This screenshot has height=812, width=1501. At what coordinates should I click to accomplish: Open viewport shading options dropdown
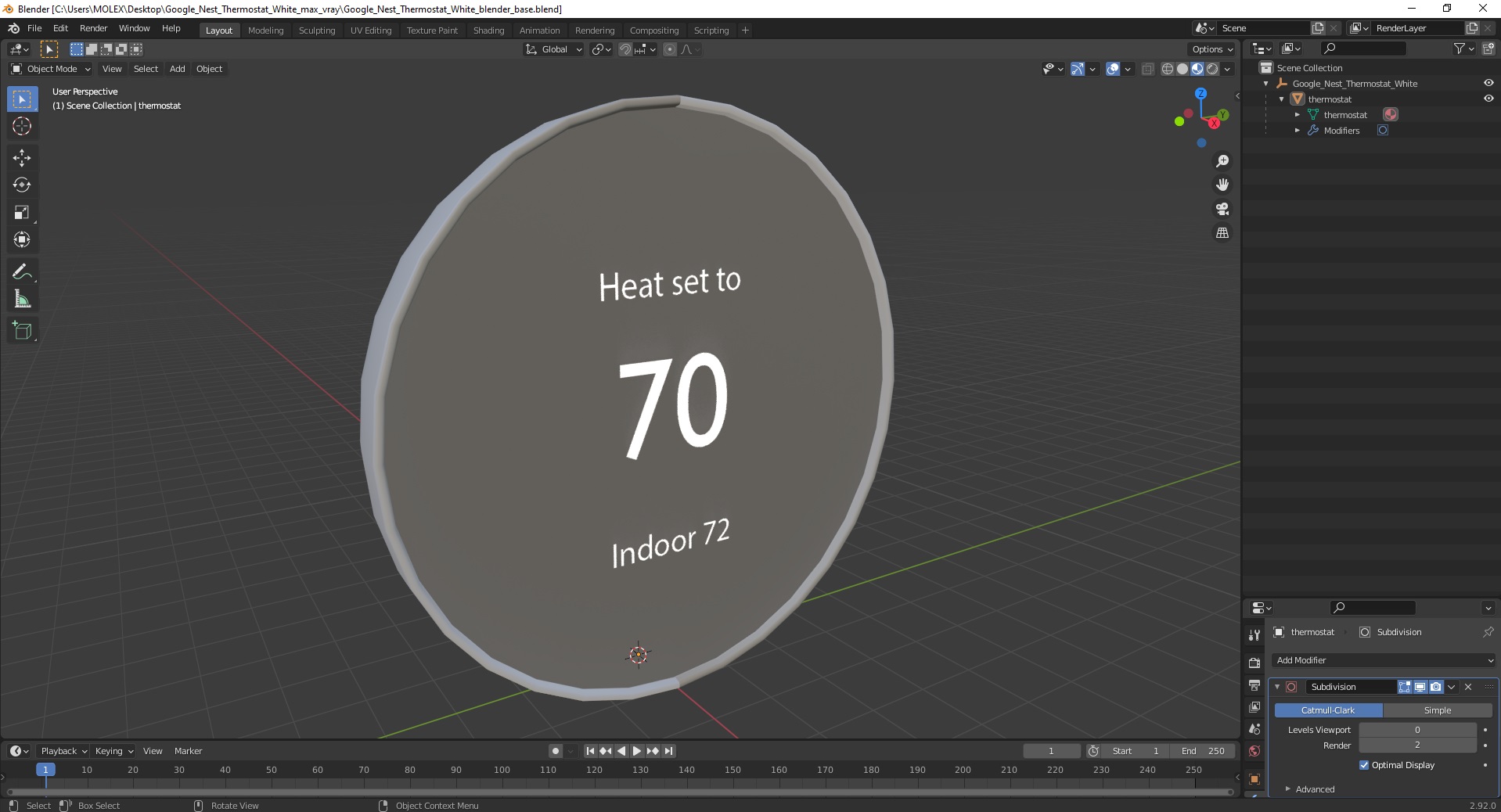pyautogui.click(x=1227, y=69)
